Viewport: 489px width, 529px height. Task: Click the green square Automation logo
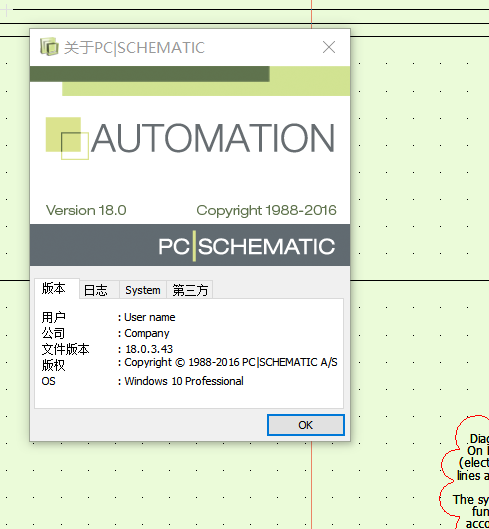pos(67,138)
